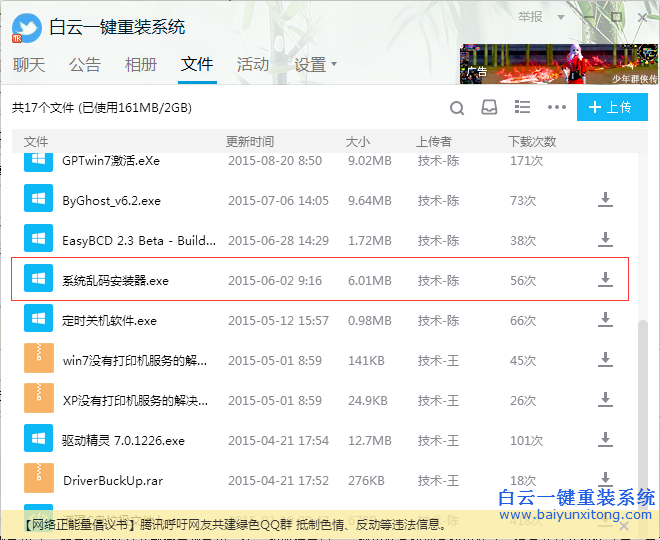Click the 举报 report link
Viewport: 660px width, 540px height.
coord(530,17)
